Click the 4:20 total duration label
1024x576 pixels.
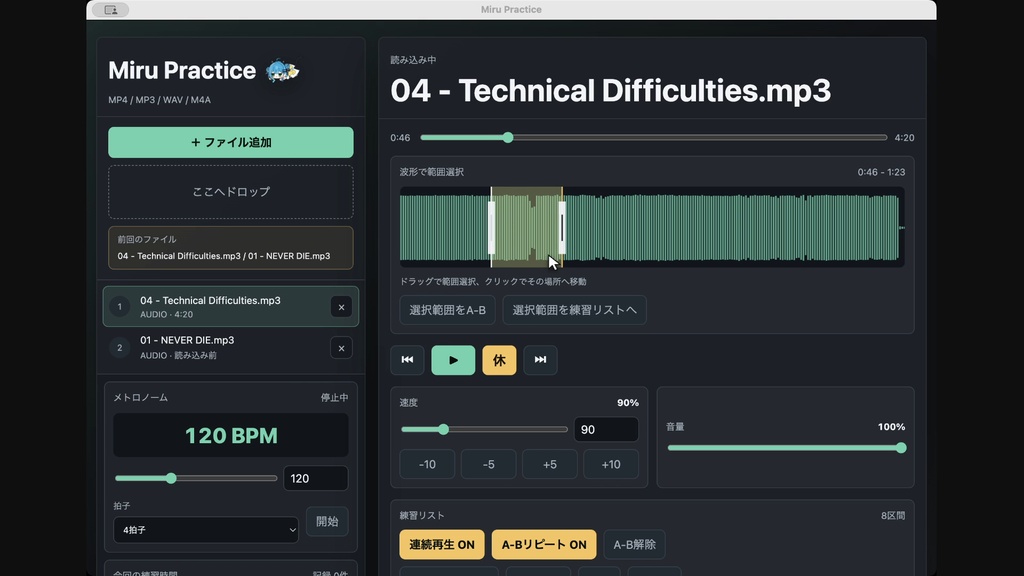[904, 138]
